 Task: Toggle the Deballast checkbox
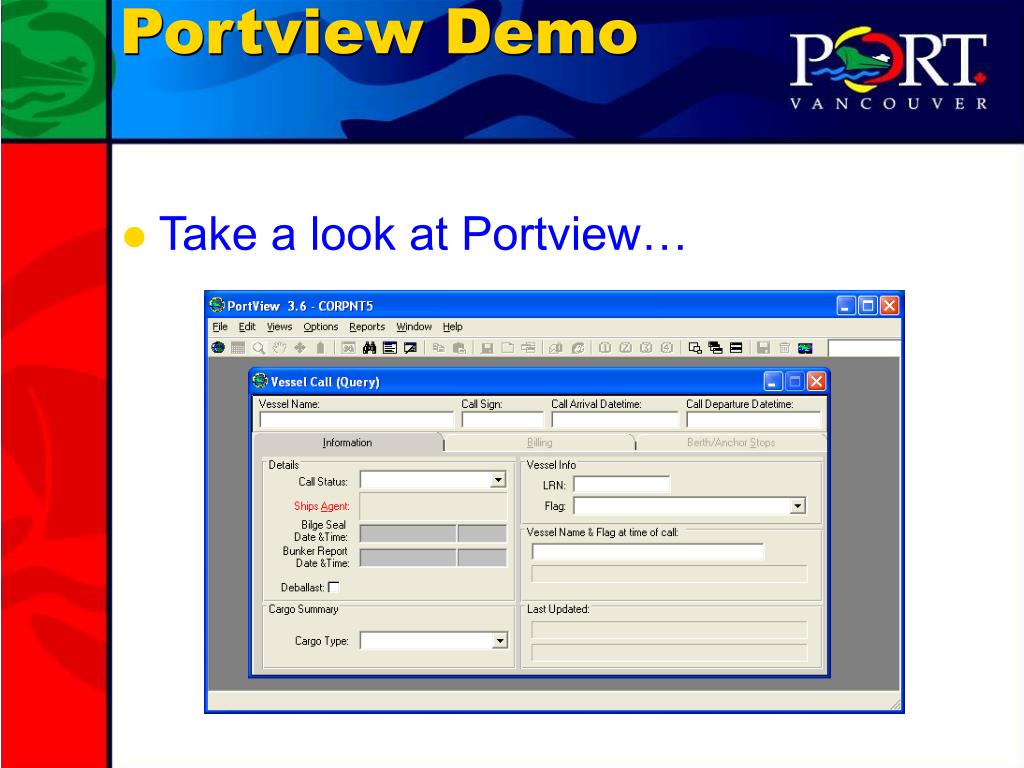point(334,587)
